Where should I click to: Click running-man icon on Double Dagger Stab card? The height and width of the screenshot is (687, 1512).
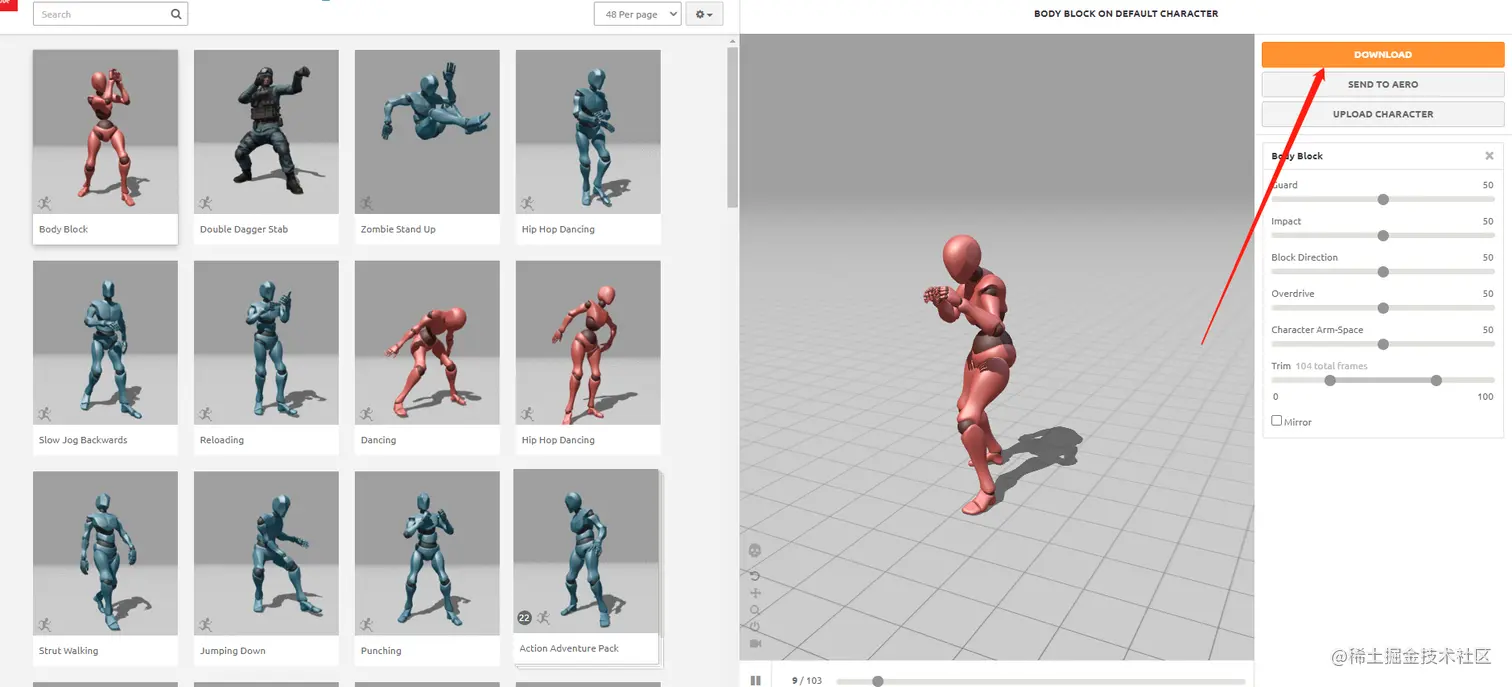(x=206, y=203)
